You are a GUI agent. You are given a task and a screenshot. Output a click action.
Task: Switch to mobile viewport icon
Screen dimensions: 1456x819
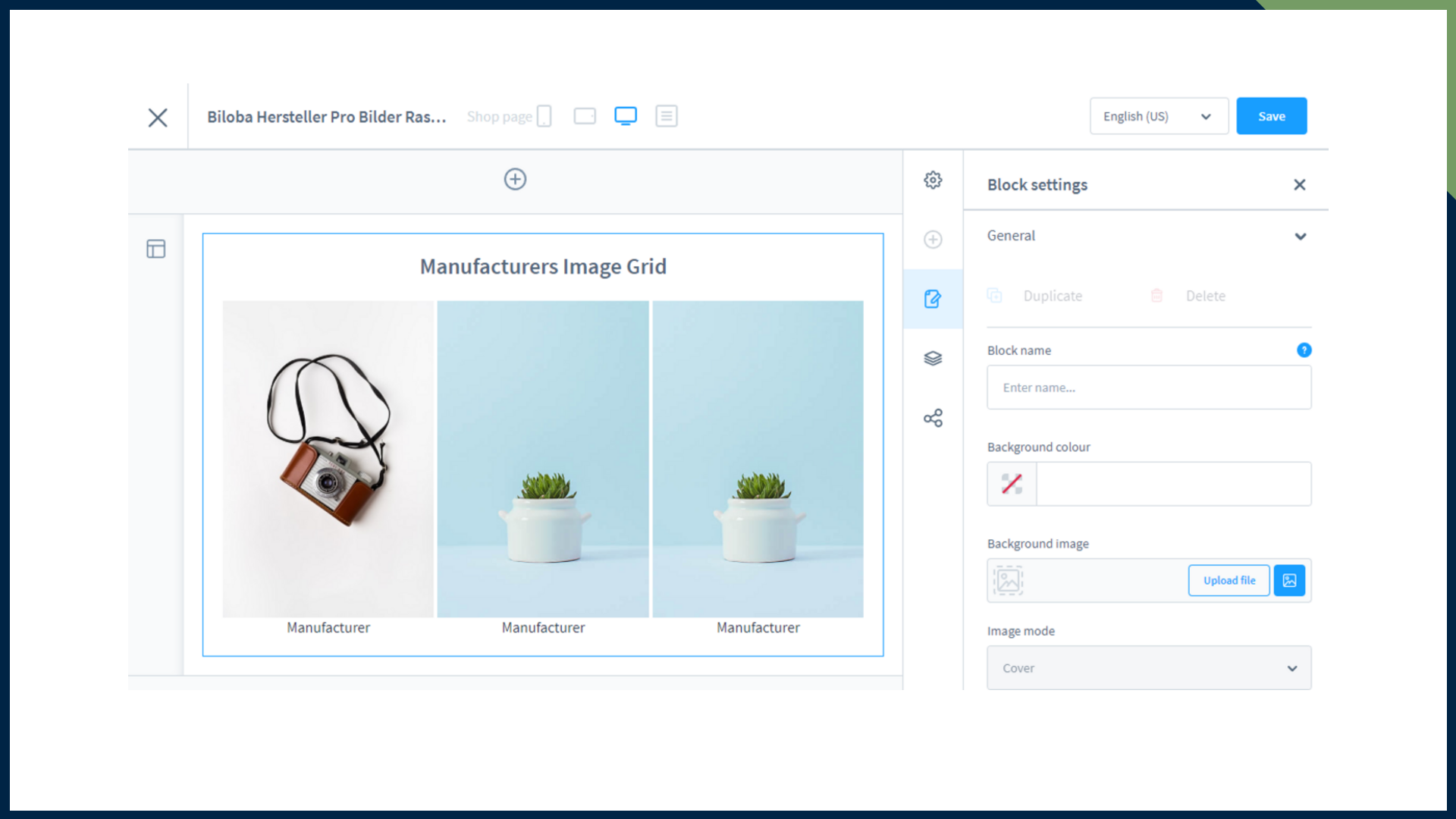point(544,116)
